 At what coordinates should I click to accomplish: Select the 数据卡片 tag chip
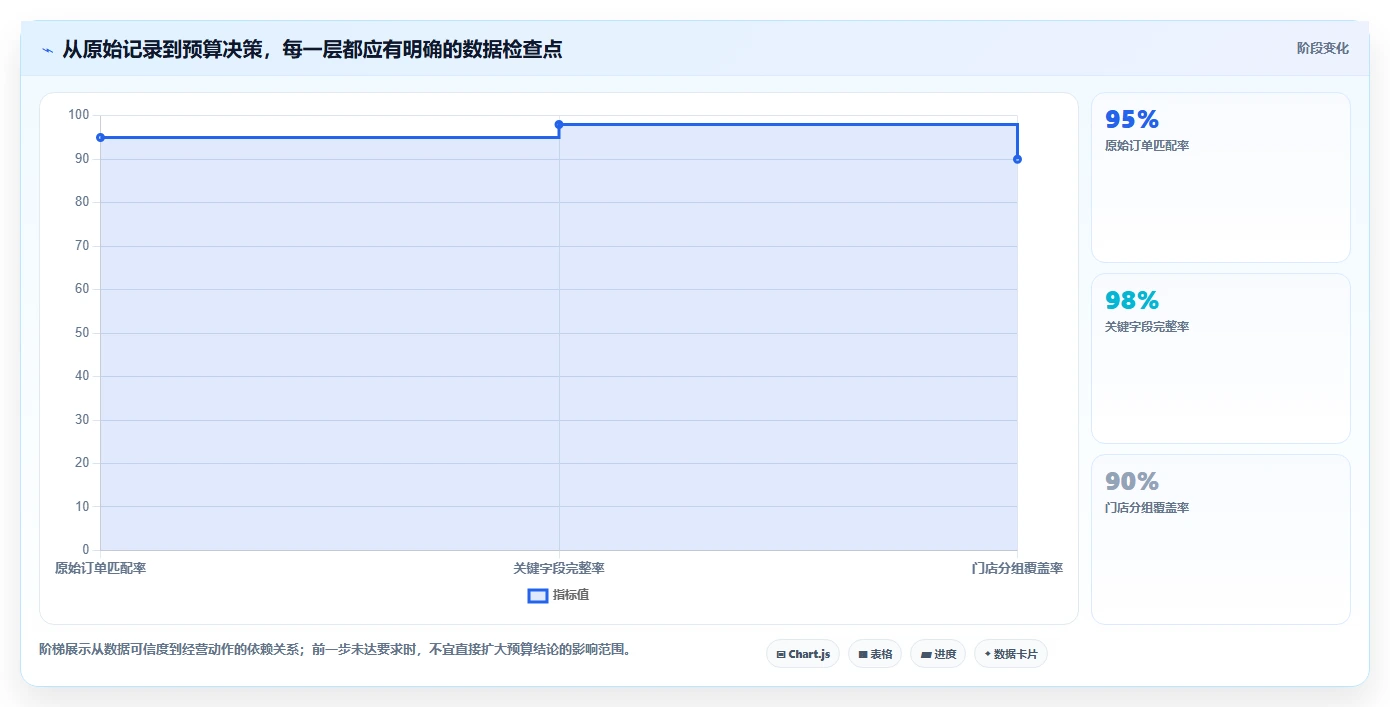(1011, 654)
